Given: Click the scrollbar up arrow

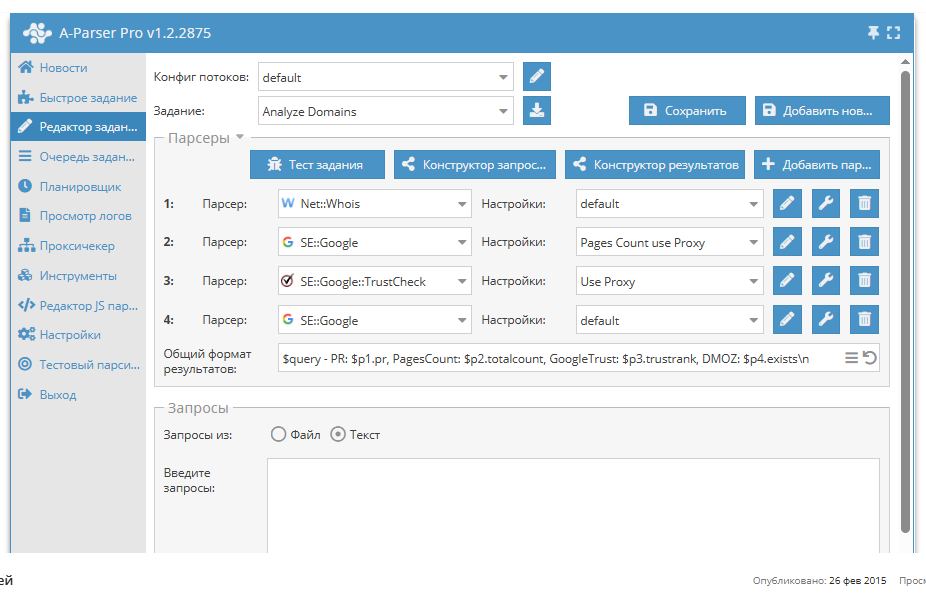Looking at the screenshot, I should pos(905,62).
